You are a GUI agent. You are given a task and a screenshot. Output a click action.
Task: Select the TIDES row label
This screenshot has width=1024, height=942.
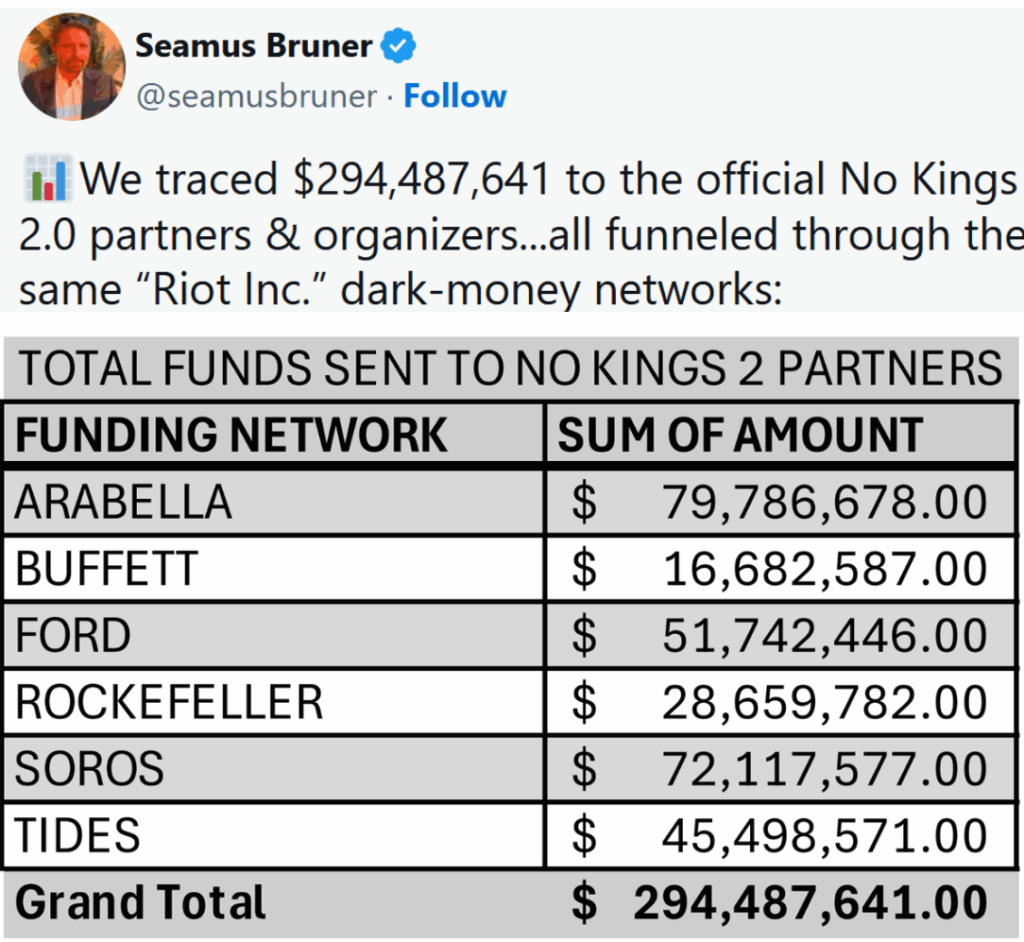[x=78, y=835]
